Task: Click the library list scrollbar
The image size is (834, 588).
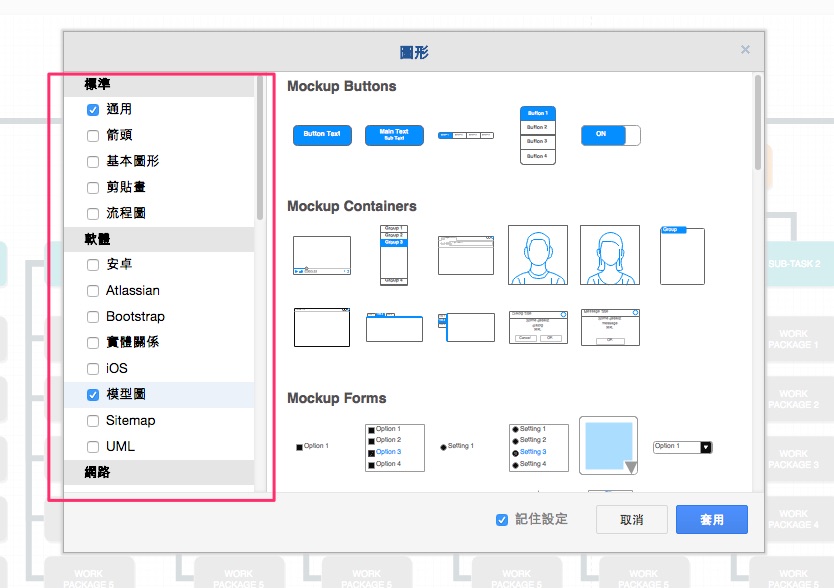Action: (x=260, y=148)
